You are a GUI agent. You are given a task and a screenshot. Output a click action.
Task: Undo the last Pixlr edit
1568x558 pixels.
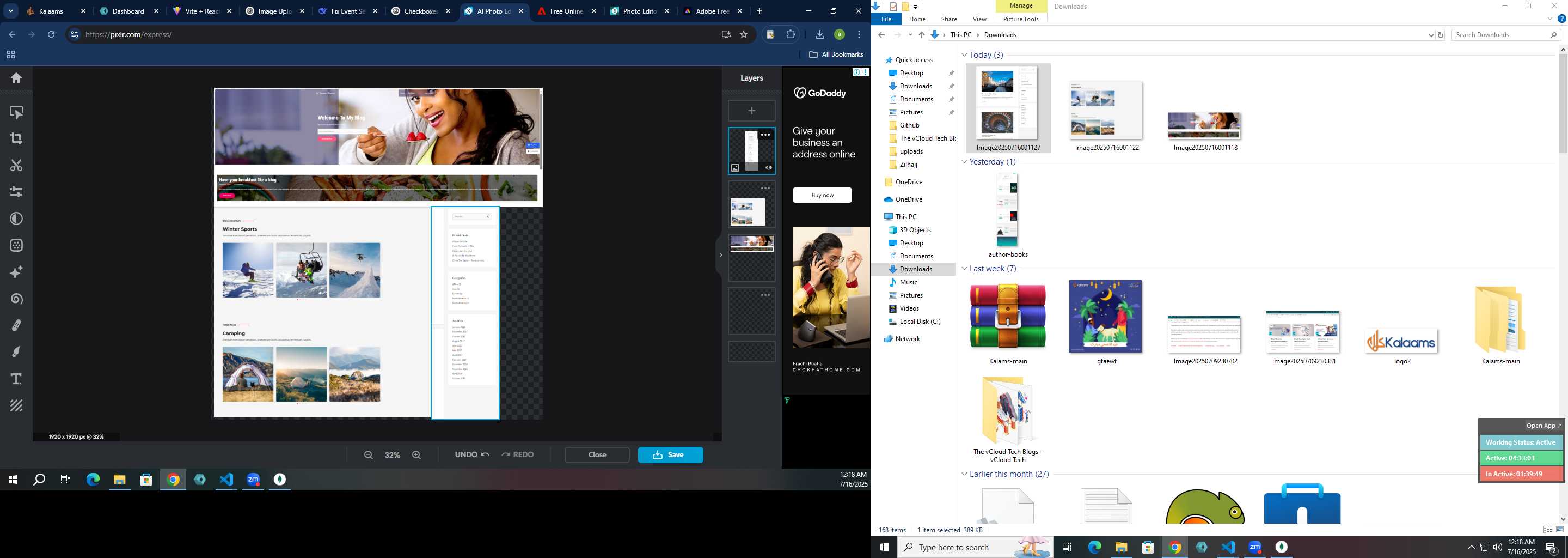pyautogui.click(x=471, y=455)
